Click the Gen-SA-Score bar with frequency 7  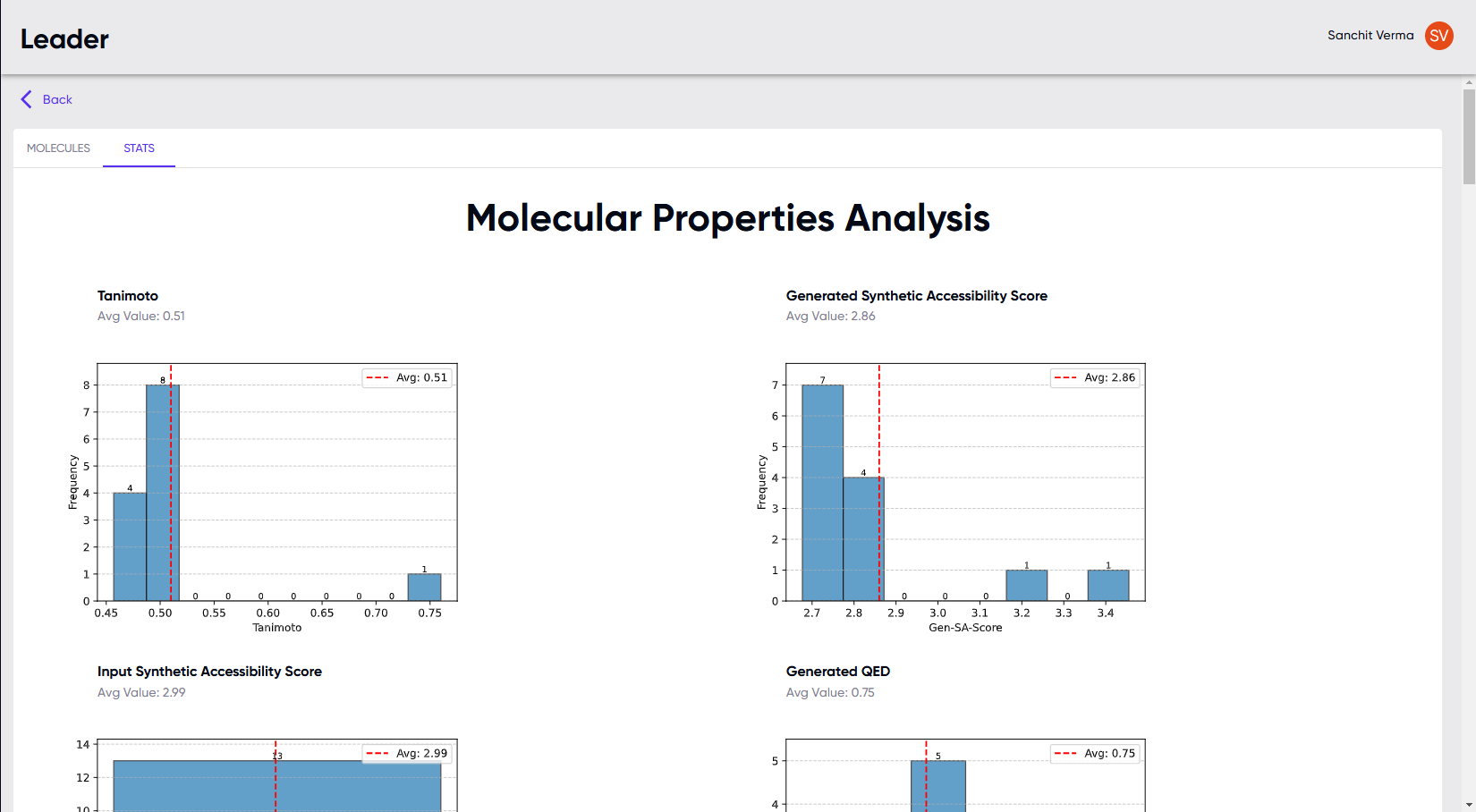(x=822, y=493)
